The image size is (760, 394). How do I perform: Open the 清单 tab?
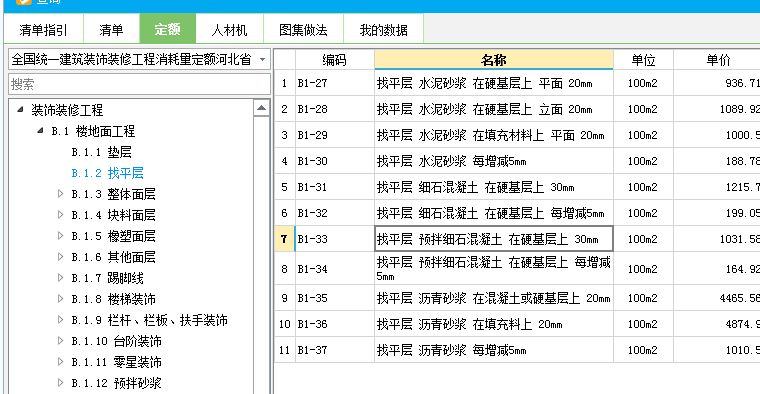pyautogui.click(x=111, y=29)
